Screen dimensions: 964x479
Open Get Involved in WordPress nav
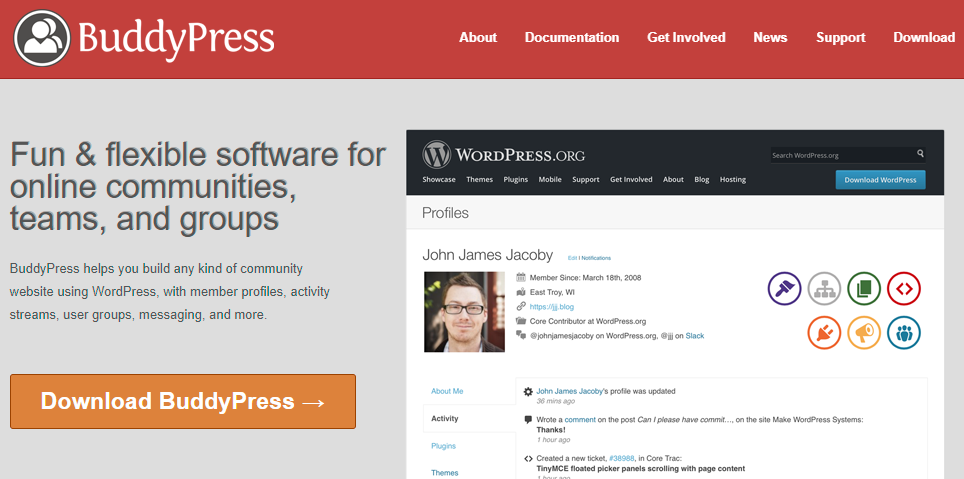(x=631, y=180)
